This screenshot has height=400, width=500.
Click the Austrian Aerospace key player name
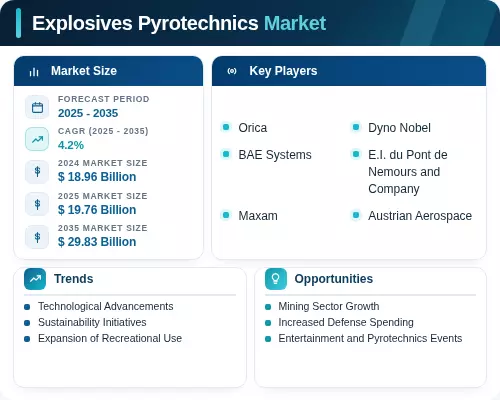point(420,216)
